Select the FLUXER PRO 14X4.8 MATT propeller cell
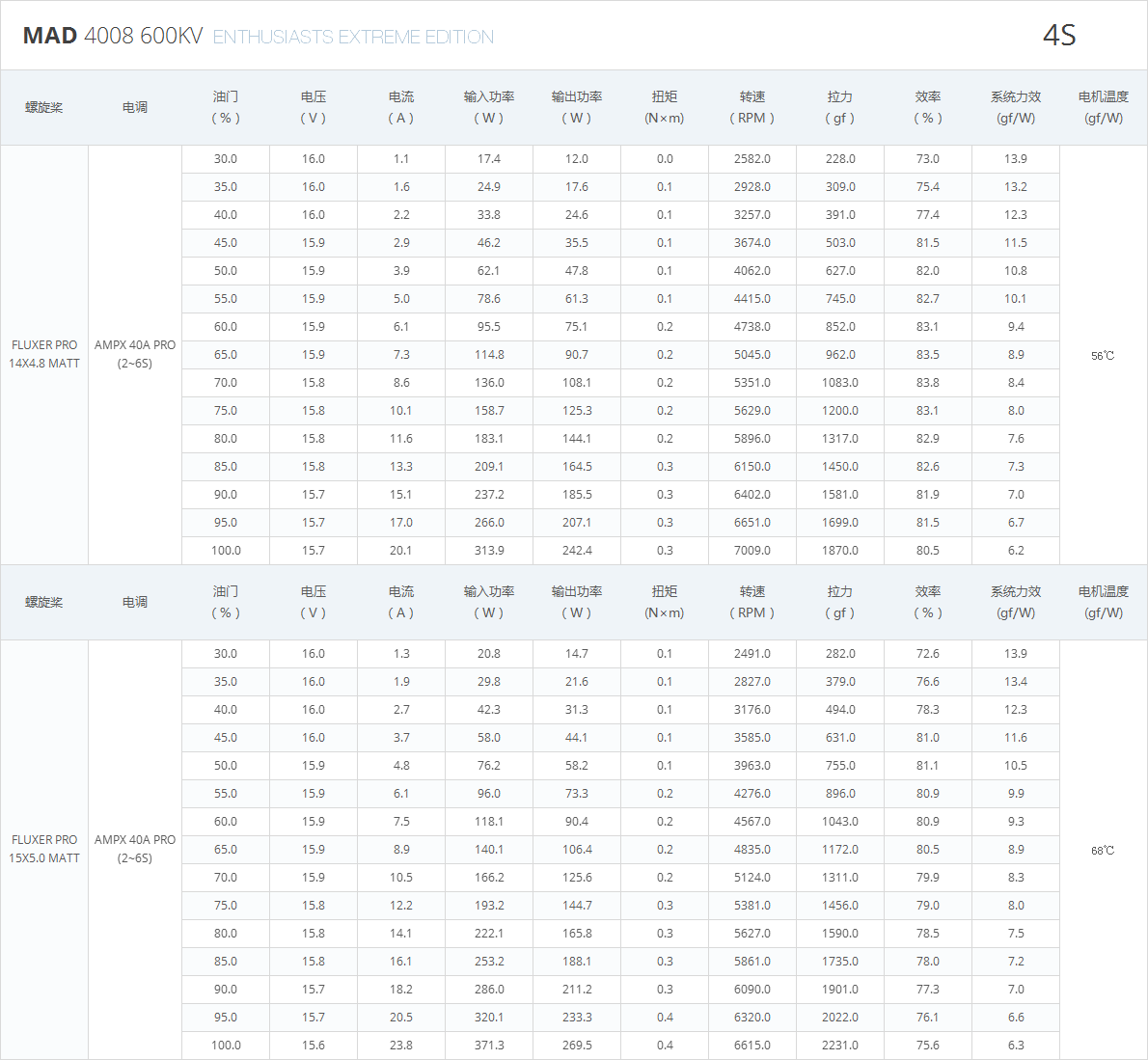Viewport: 1148px width, 1060px height. (44, 354)
